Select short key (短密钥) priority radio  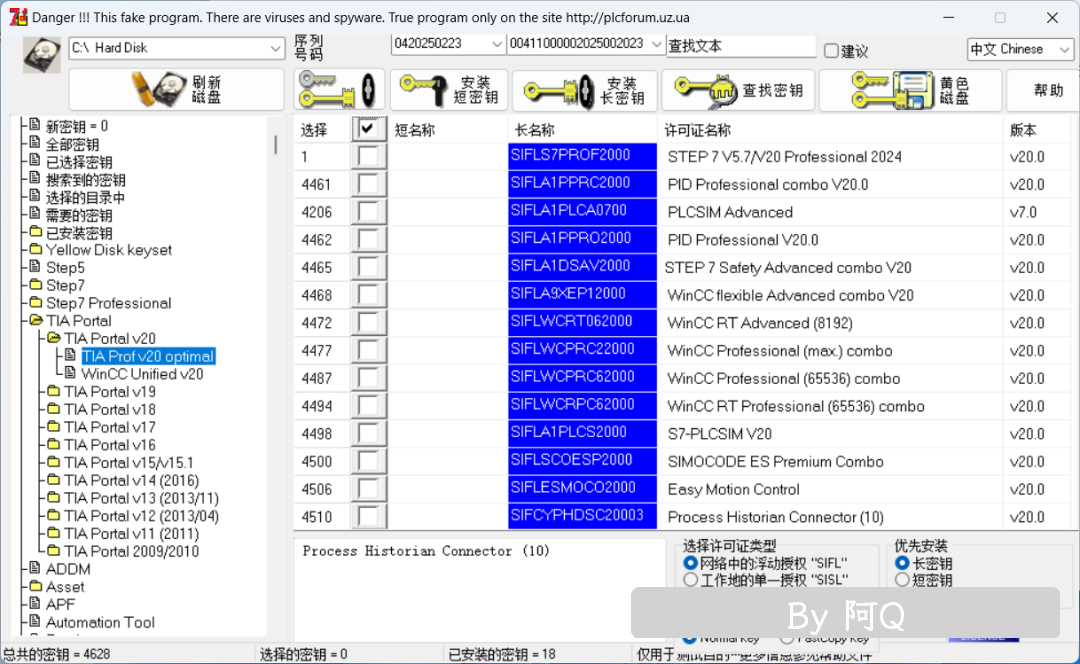coord(902,580)
